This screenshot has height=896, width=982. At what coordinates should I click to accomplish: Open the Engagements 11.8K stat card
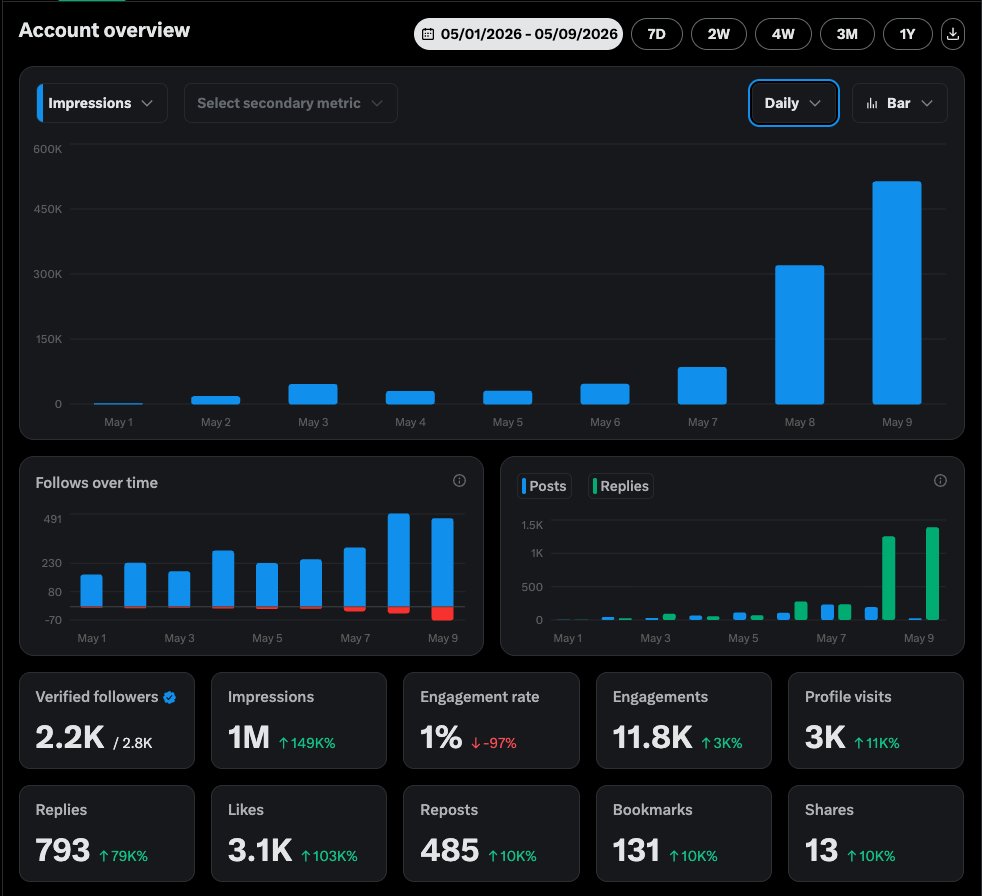(683, 720)
